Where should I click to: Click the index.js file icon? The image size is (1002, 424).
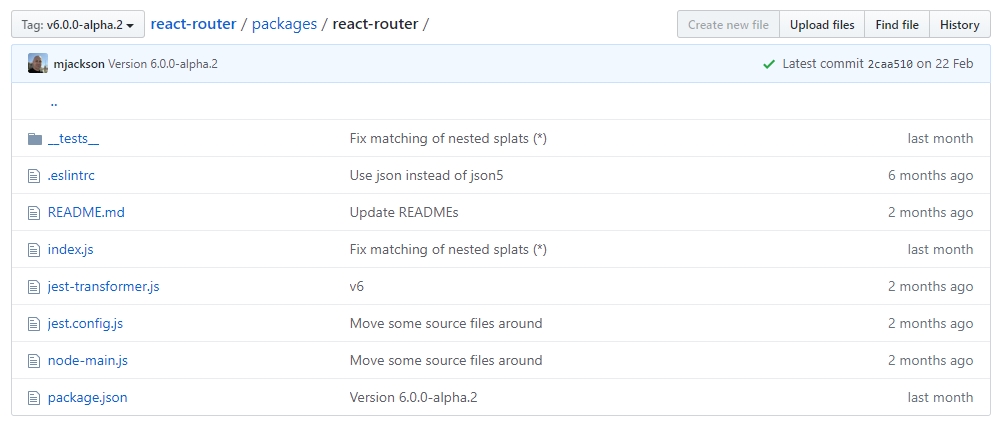pyautogui.click(x=34, y=250)
